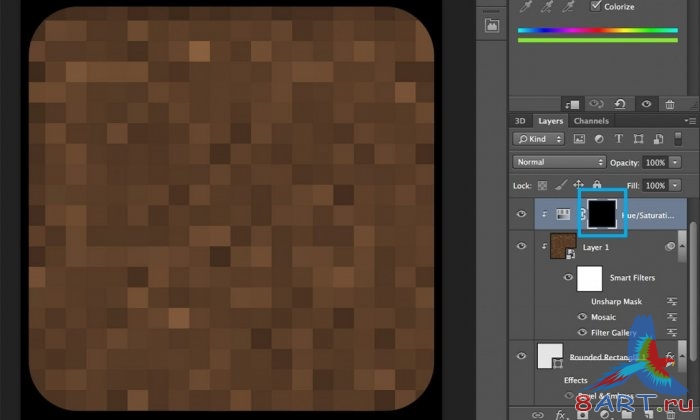This screenshot has height=420, width=700.
Task: Filter for pixel layers icon
Action: click(579, 139)
